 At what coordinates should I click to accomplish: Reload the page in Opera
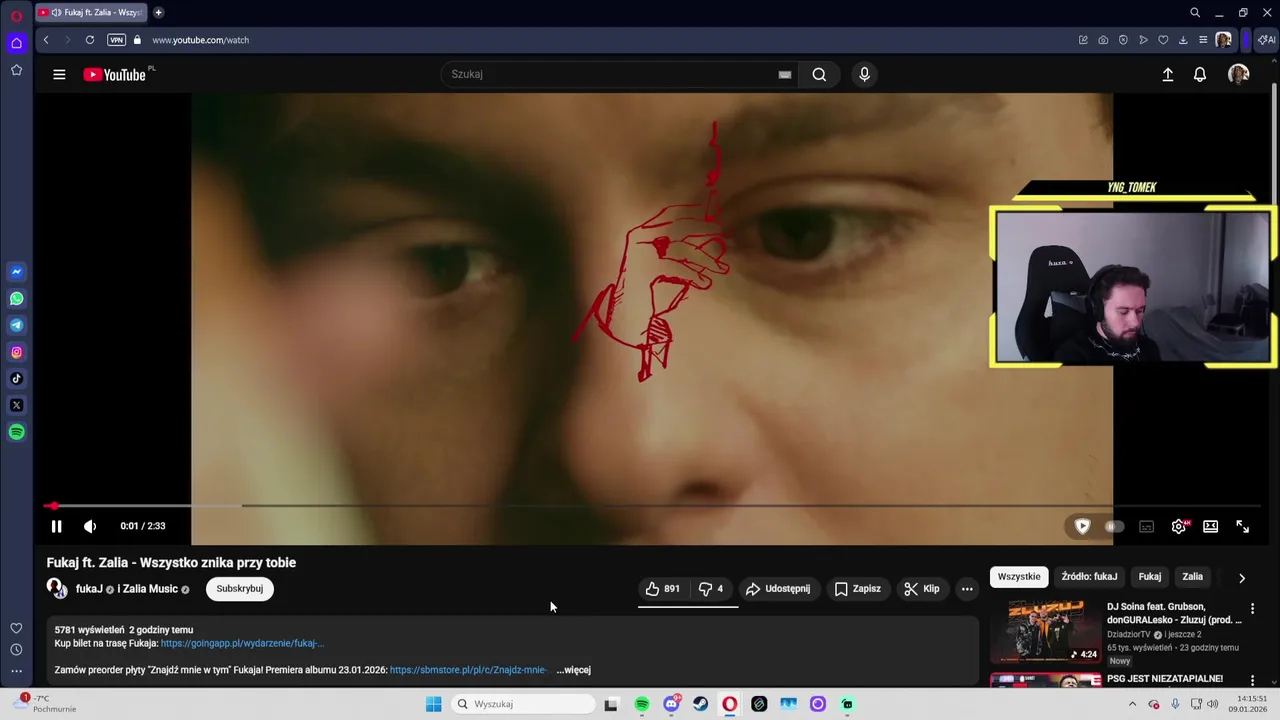coord(90,40)
